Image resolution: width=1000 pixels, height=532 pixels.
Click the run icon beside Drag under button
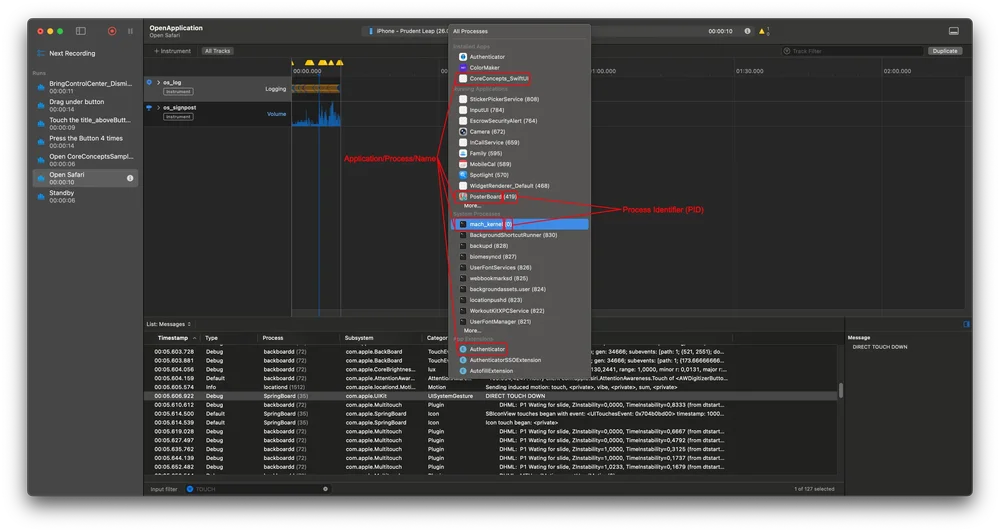pos(41,105)
